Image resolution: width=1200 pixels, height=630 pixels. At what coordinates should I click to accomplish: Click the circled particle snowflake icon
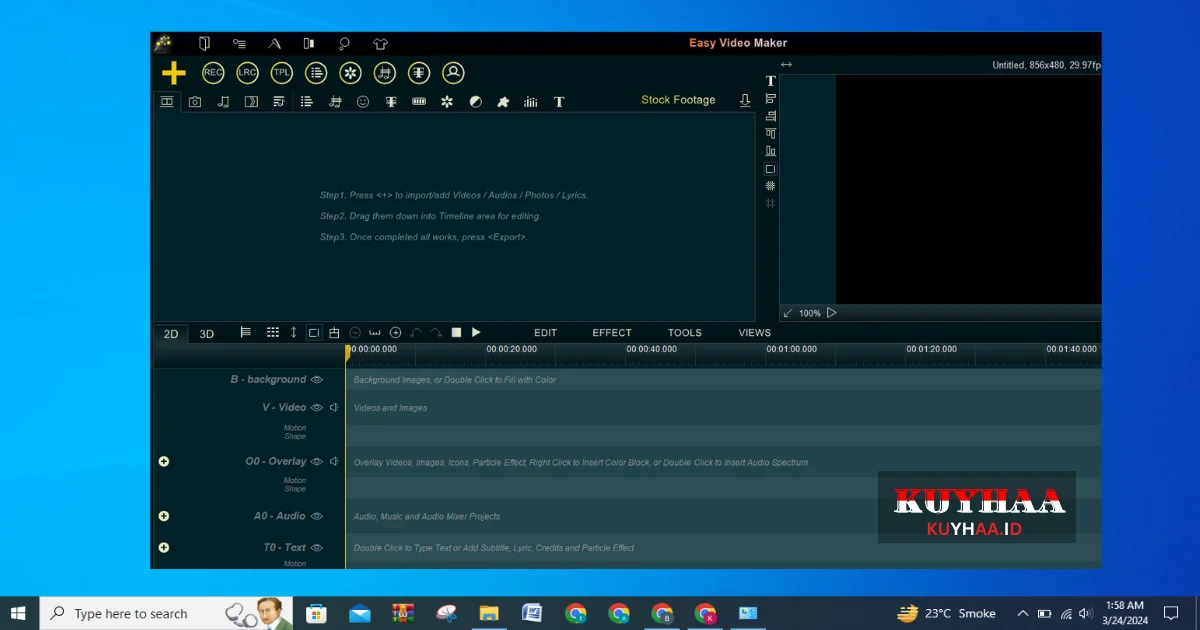coord(350,73)
